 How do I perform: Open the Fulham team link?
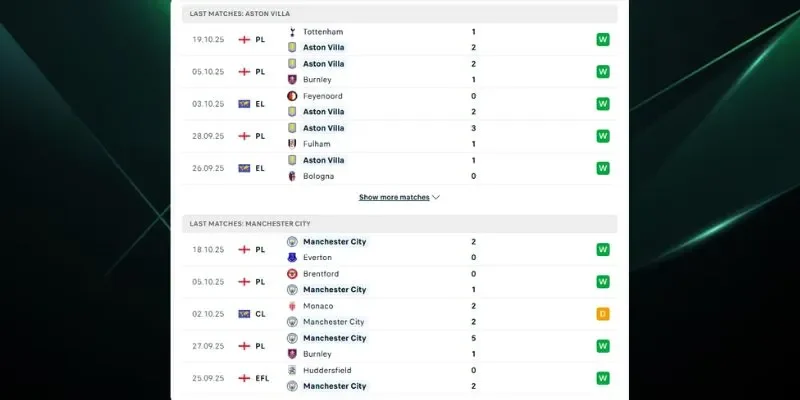(316, 144)
